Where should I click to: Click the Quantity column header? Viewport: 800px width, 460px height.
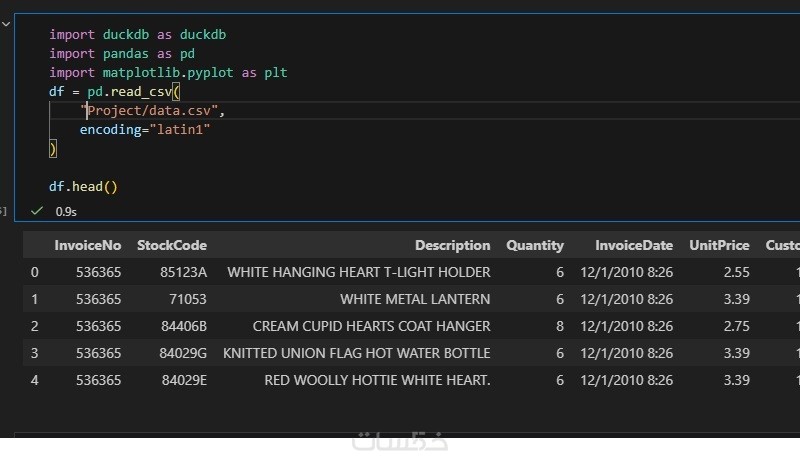534,245
